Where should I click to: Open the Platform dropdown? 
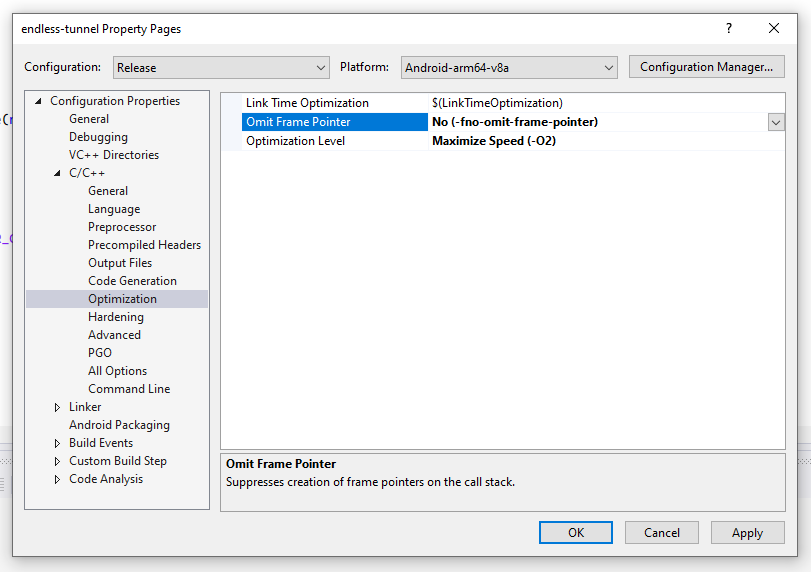click(509, 68)
